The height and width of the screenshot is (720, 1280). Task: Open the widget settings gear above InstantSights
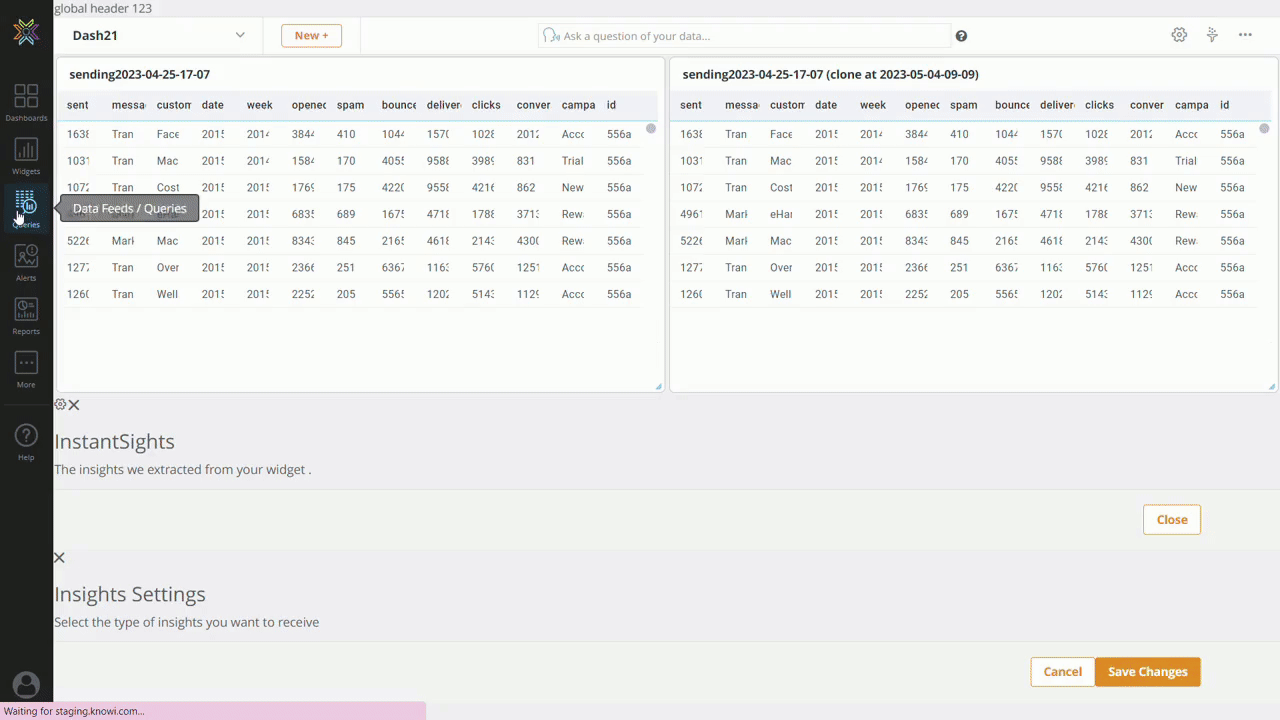[x=59, y=404]
